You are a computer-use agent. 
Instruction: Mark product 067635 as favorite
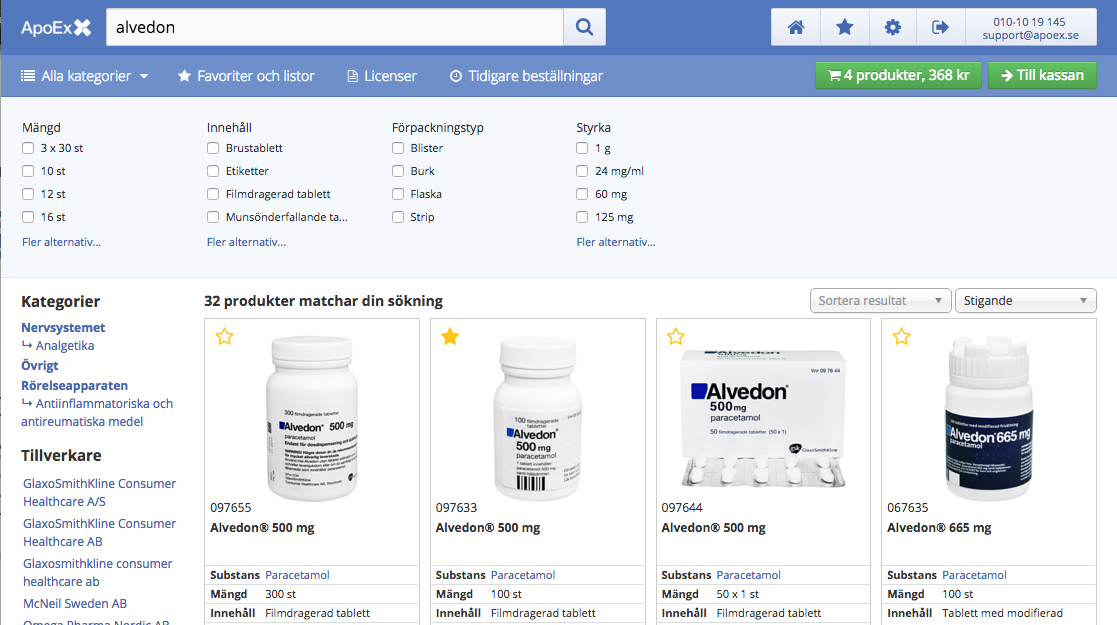(x=901, y=336)
